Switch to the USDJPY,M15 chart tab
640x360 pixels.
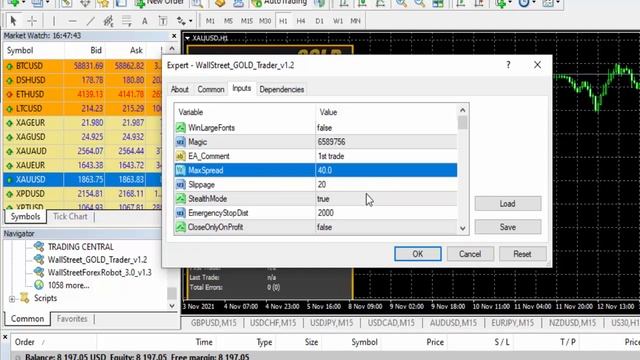(331, 323)
